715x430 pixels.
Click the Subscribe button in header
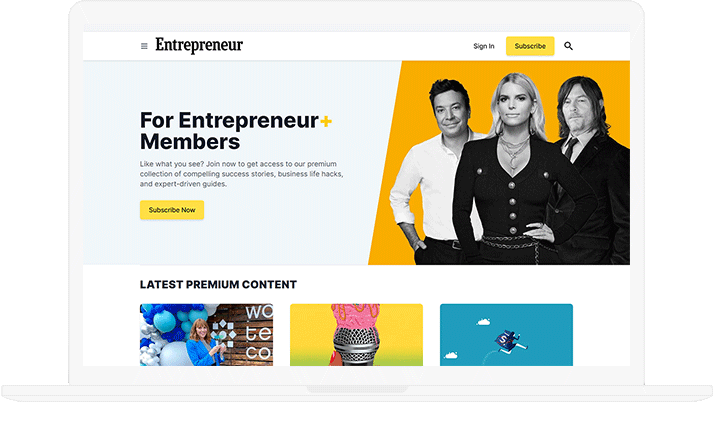click(530, 46)
